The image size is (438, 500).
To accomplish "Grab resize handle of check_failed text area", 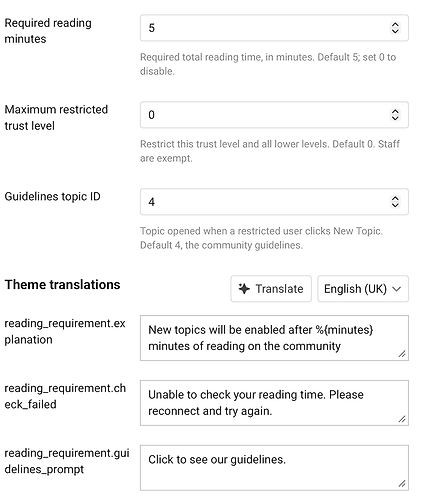I will [402, 419].
